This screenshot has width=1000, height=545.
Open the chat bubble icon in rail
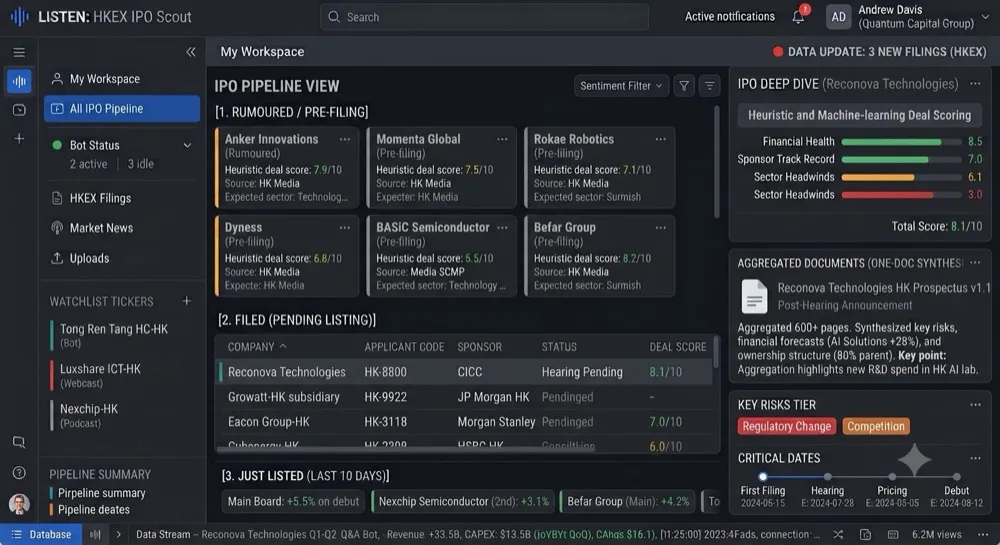coord(19,442)
